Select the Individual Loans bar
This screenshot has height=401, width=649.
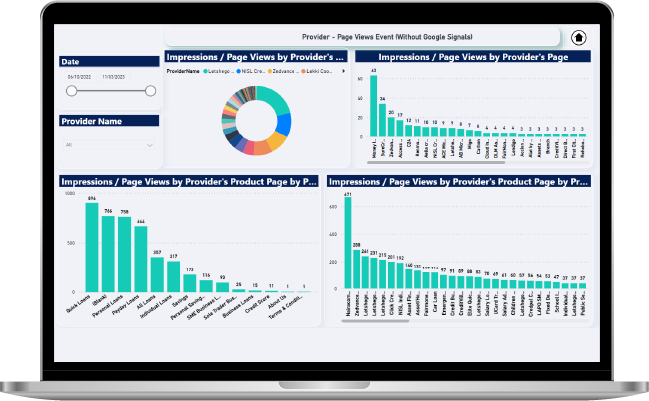point(173,277)
